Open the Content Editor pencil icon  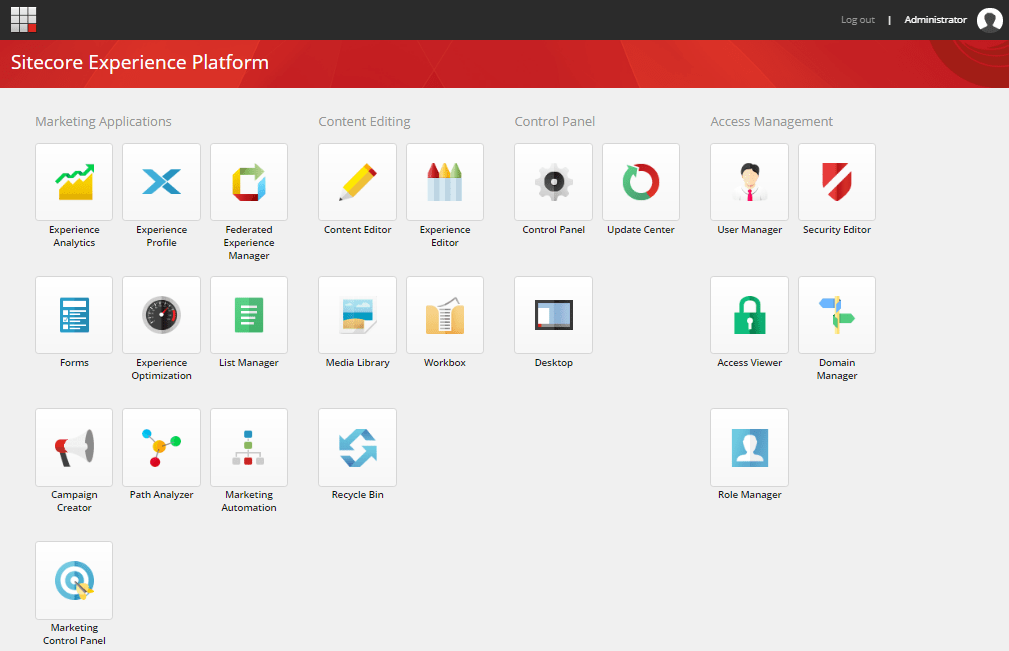357,182
